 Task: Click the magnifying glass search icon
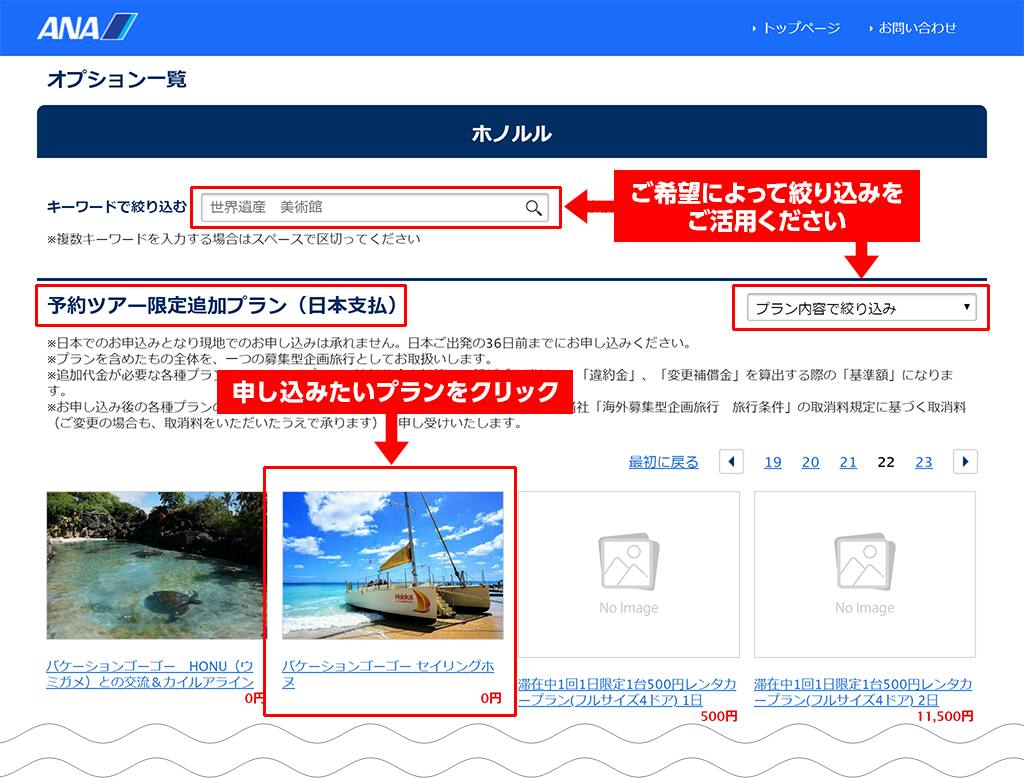pyautogui.click(x=534, y=208)
